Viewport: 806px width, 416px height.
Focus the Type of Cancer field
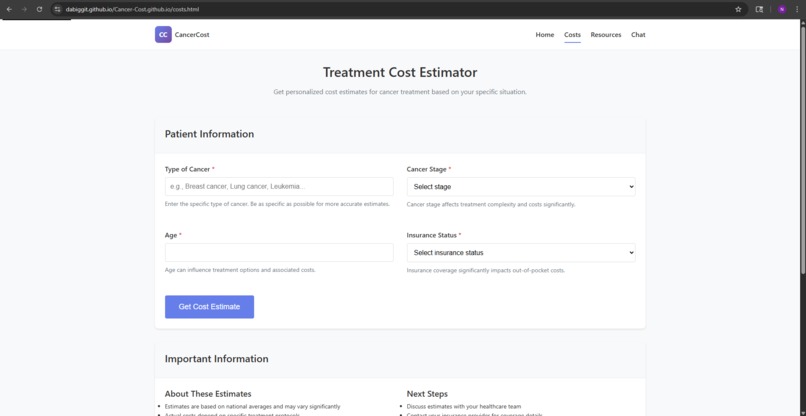(x=279, y=187)
